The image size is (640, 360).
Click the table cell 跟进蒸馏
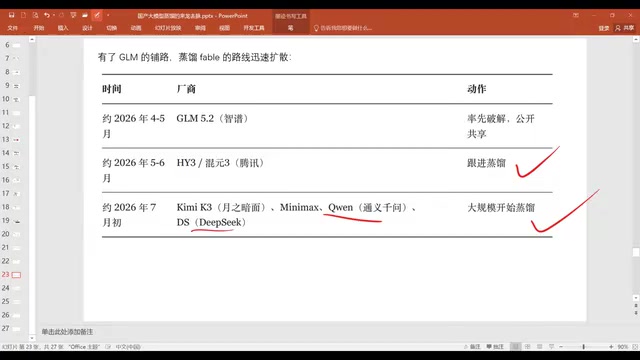click(486, 163)
